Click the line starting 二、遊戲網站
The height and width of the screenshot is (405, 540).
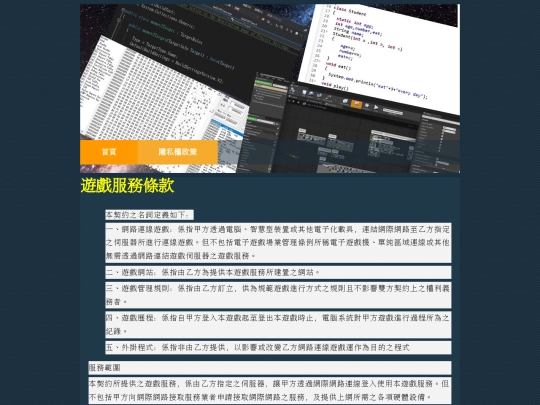(278, 272)
